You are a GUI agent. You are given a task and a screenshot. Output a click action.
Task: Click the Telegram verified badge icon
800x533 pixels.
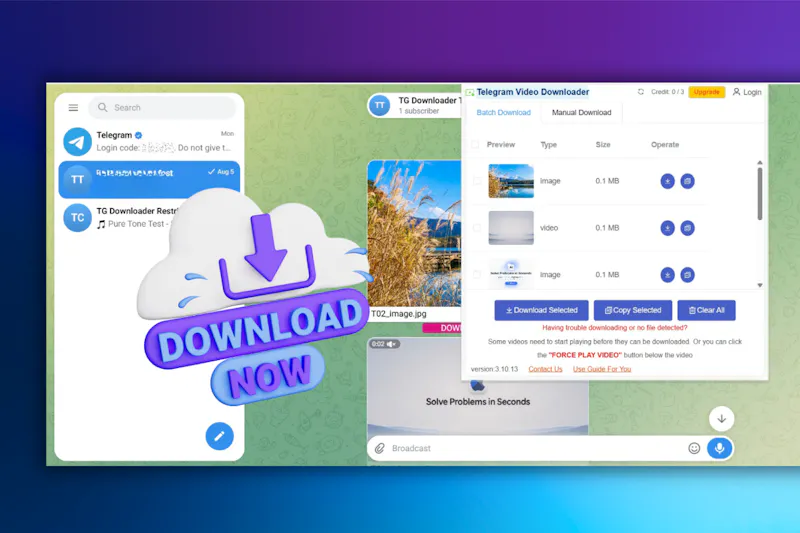(x=138, y=135)
